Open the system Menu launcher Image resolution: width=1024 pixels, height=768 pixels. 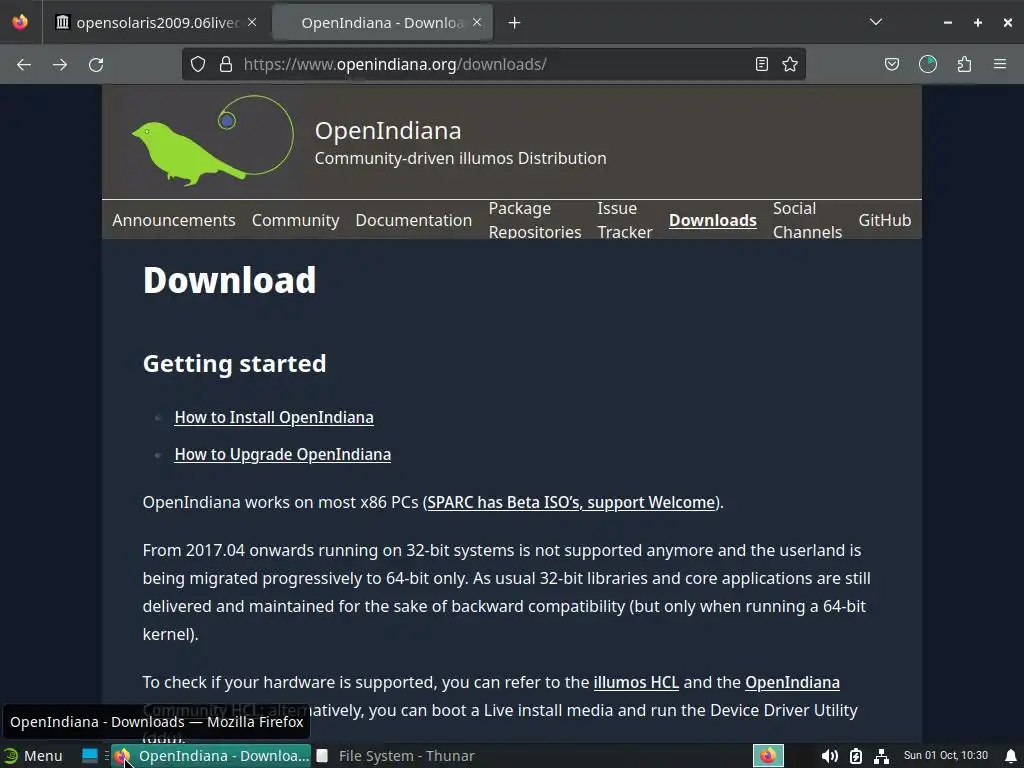[x=33, y=756]
